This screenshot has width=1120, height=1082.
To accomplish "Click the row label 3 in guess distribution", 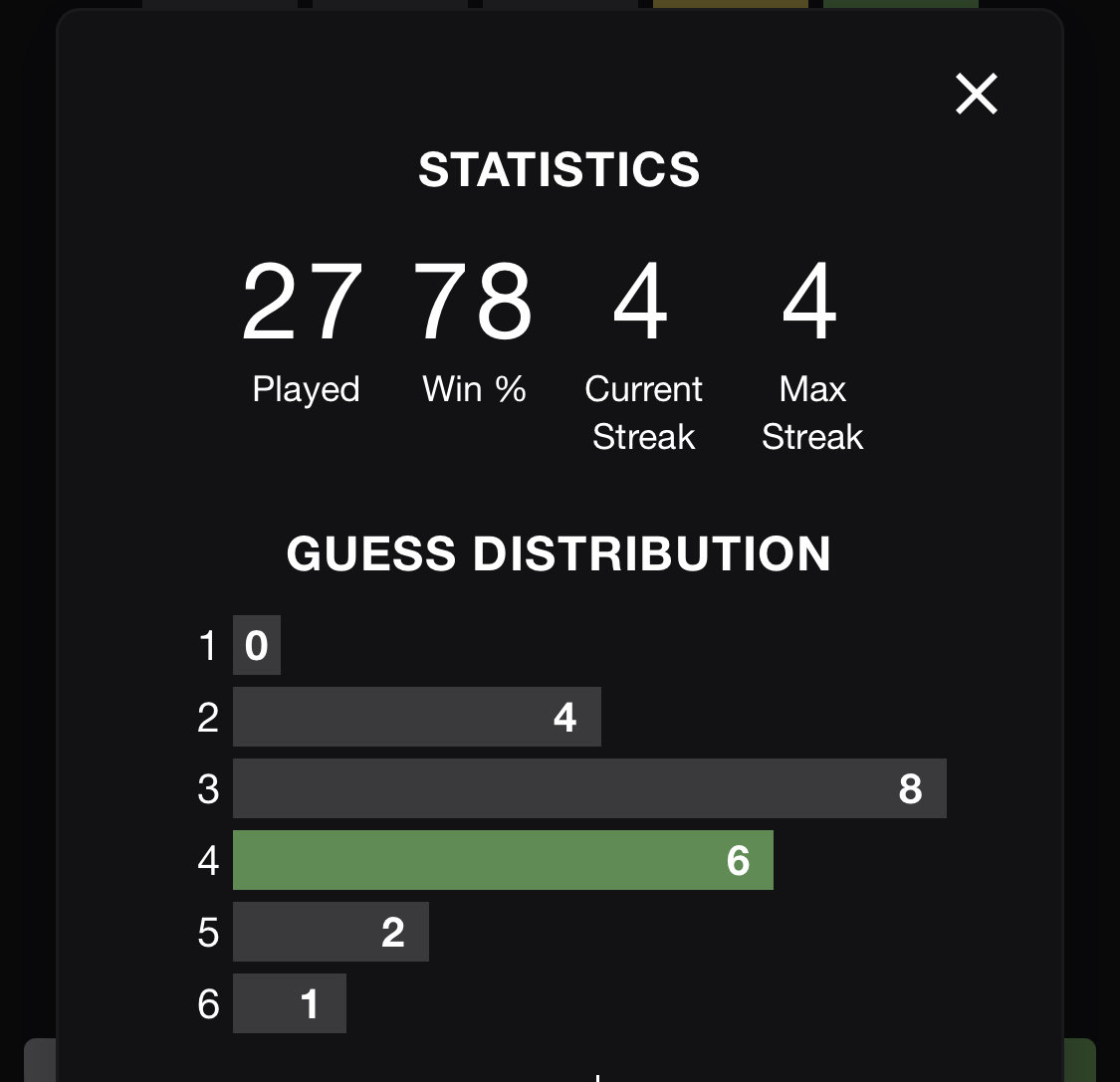I will pyautogui.click(x=208, y=789).
